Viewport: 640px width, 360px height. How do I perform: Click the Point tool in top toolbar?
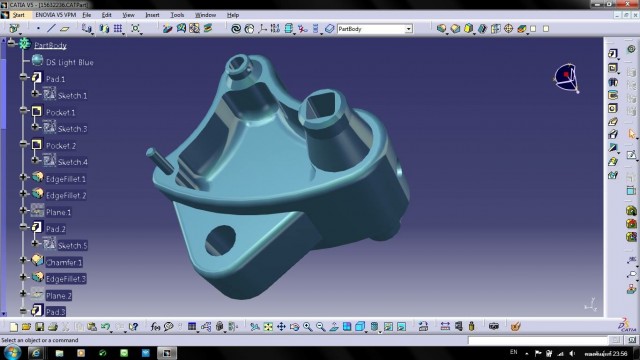pyautogui.click(x=38, y=29)
